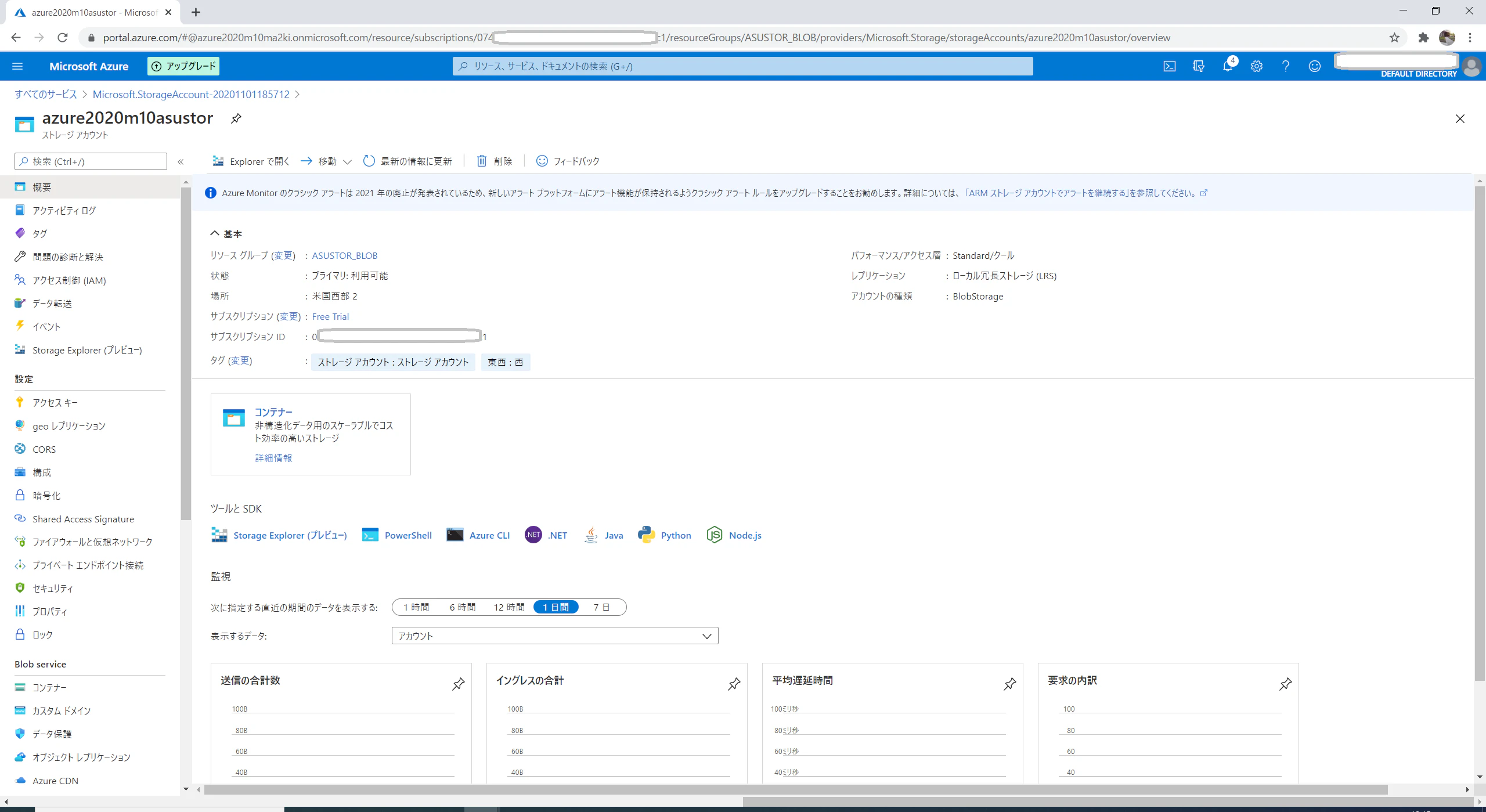Viewport: 1486px width, 812px height.
Task: Pin the 平均遅延時間 chart
Action: [x=1010, y=684]
